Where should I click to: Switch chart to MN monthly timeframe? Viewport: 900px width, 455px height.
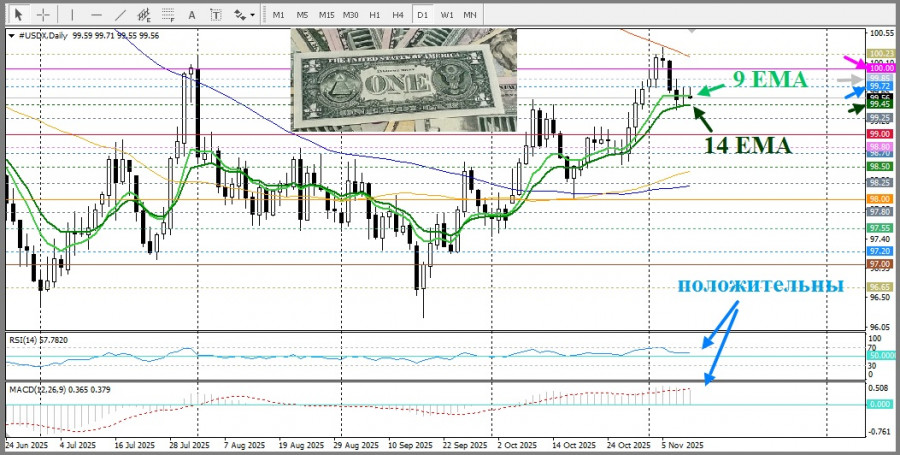(470, 14)
